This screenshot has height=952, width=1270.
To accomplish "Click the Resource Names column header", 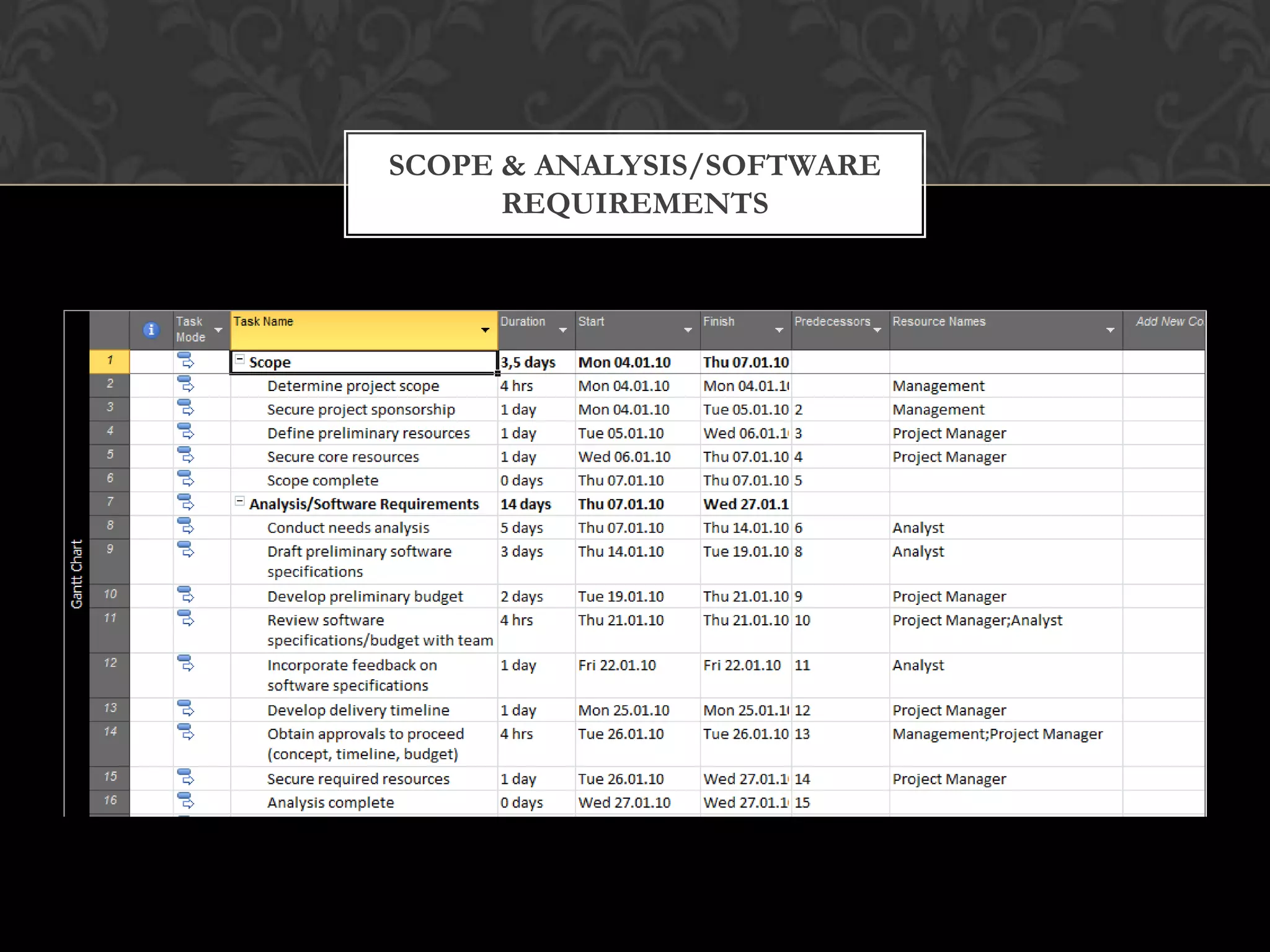I will pyautogui.click(x=1006, y=330).
